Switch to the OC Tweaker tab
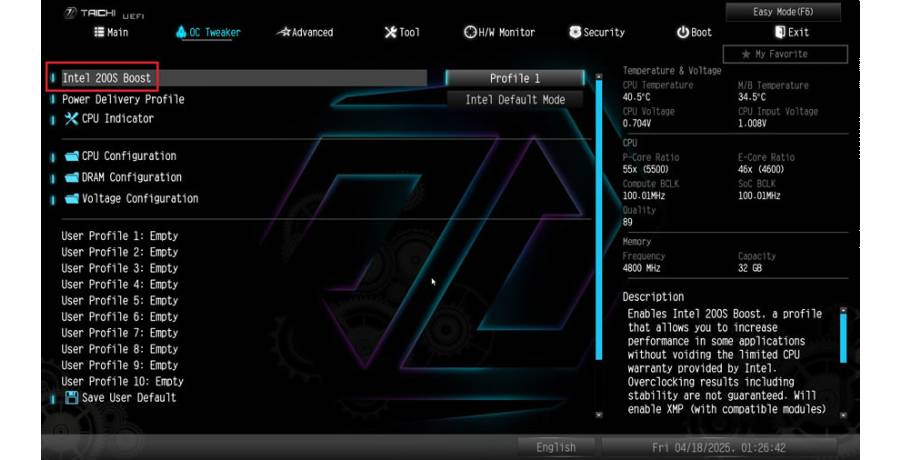 pos(208,32)
